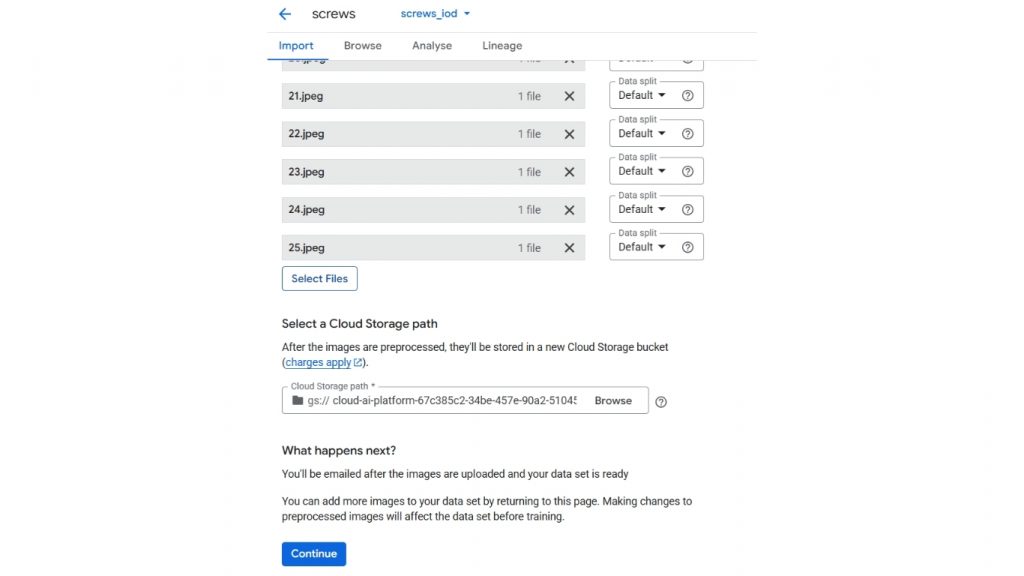Click the back arrow next to screws
The image size is (1024, 576).
[285, 14]
